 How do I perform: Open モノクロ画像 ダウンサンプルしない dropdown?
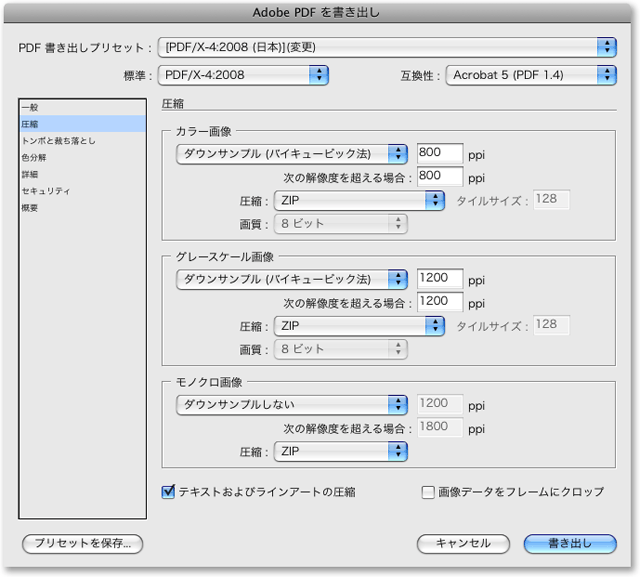pyautogui.click(x=291, y=405)
